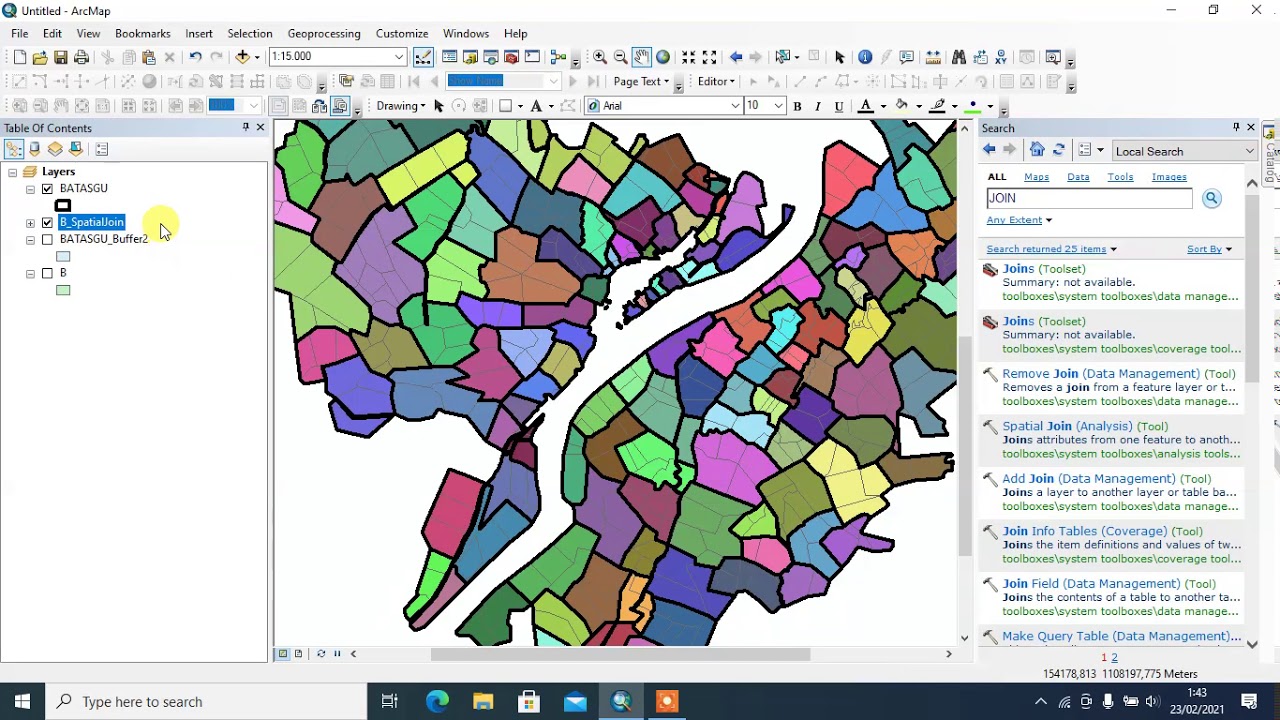Click the Add Data toolbar icon
Screen dimensions: 1280x720
243,57
